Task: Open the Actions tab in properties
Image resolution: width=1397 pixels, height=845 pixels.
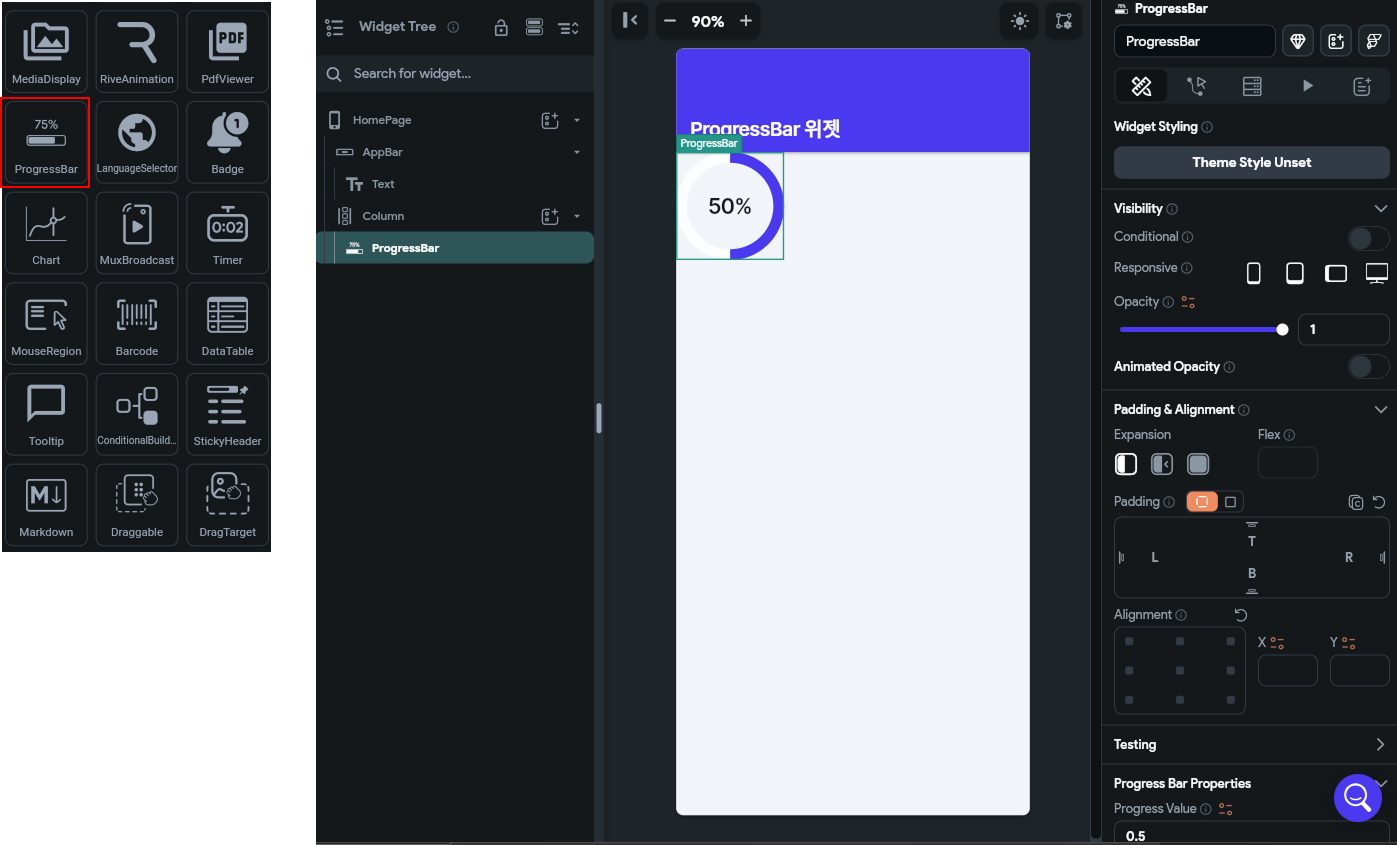Action: click(x=1197, y=86)
